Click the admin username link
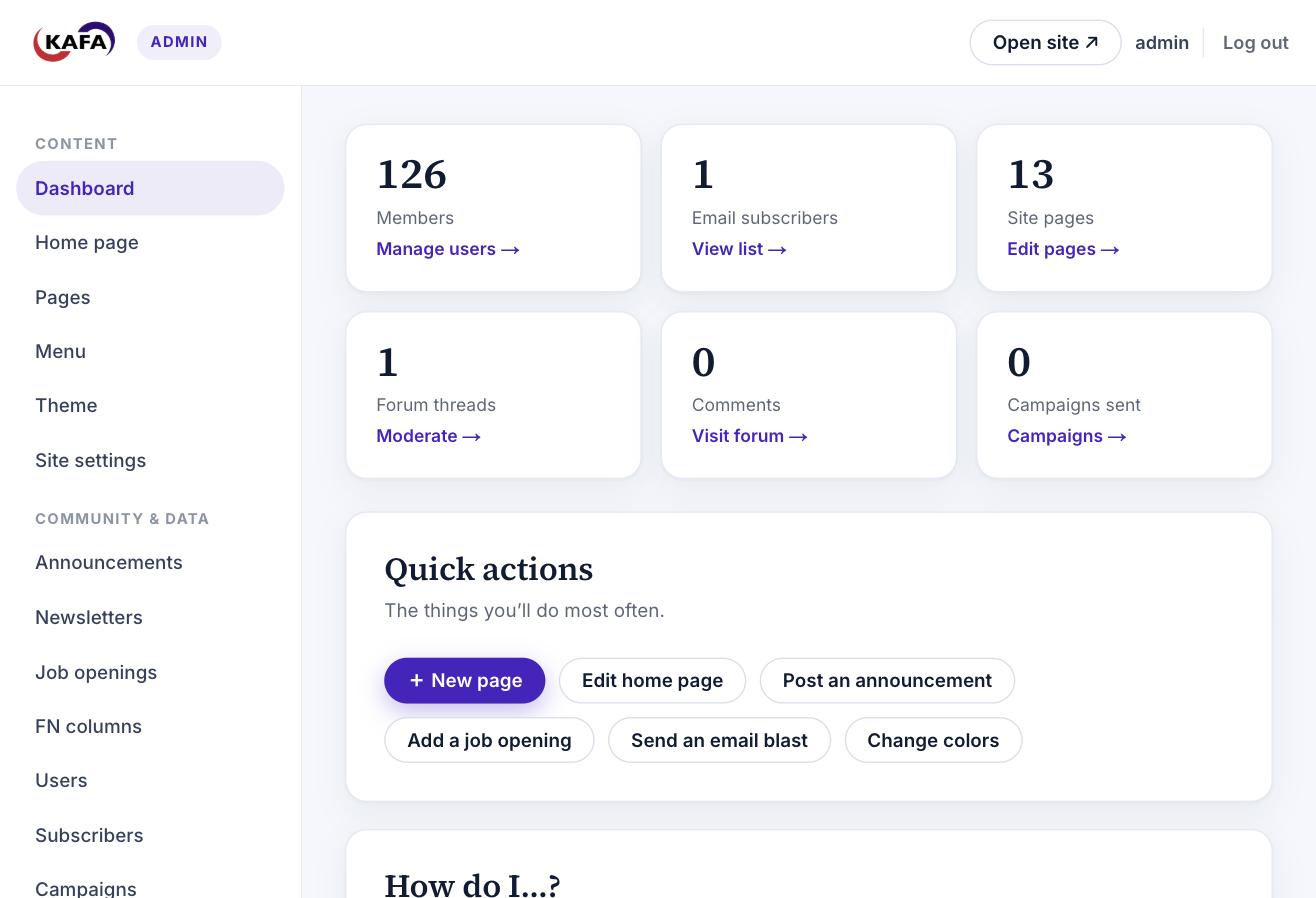This screenshot has width=1316, height=898. [1162, 42]
